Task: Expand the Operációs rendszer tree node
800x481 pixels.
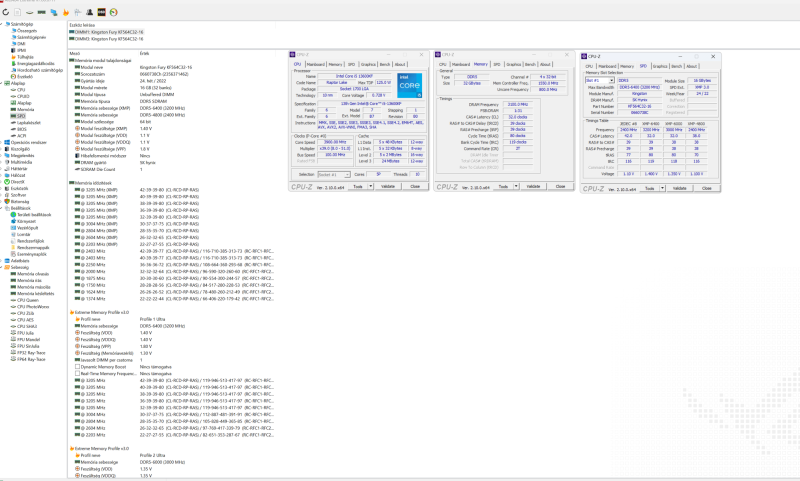Action: [x=2, y=142]
